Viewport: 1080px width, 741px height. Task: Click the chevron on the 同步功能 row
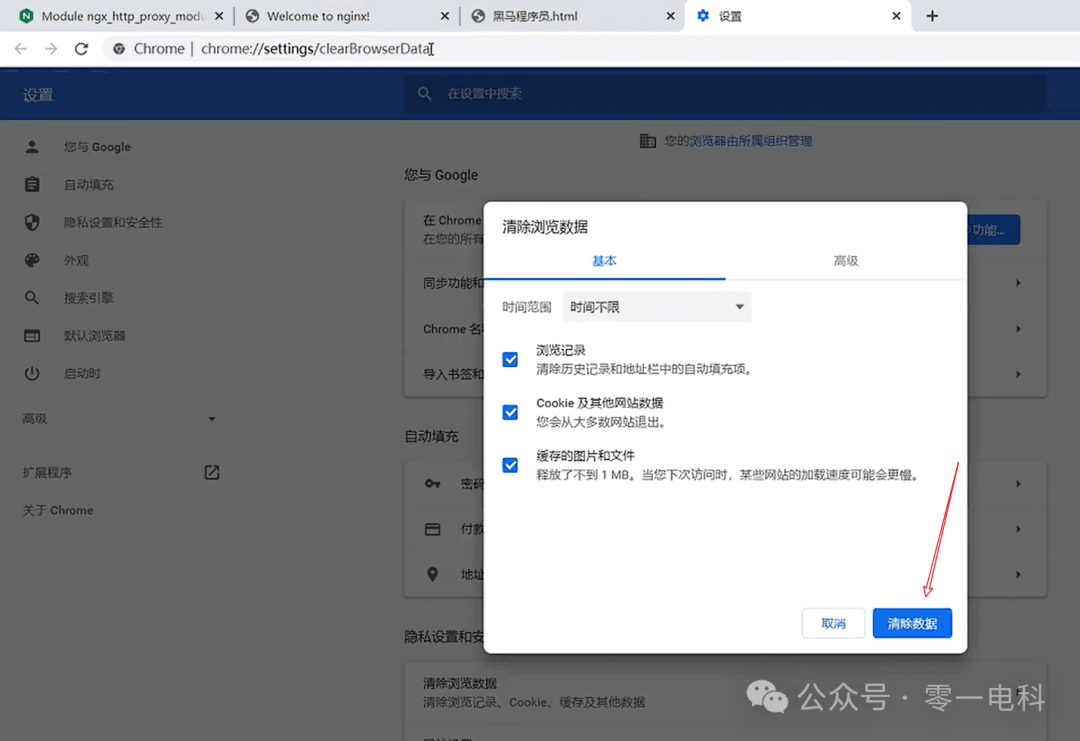[x=1018, y=283]
